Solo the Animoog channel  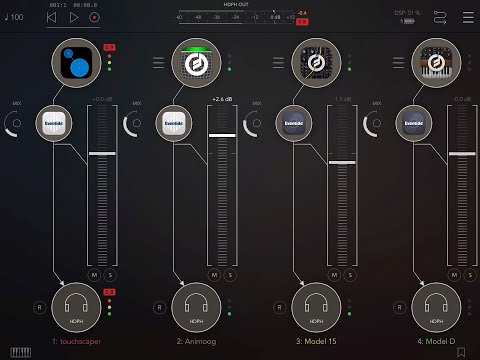[x=230, y=275]
